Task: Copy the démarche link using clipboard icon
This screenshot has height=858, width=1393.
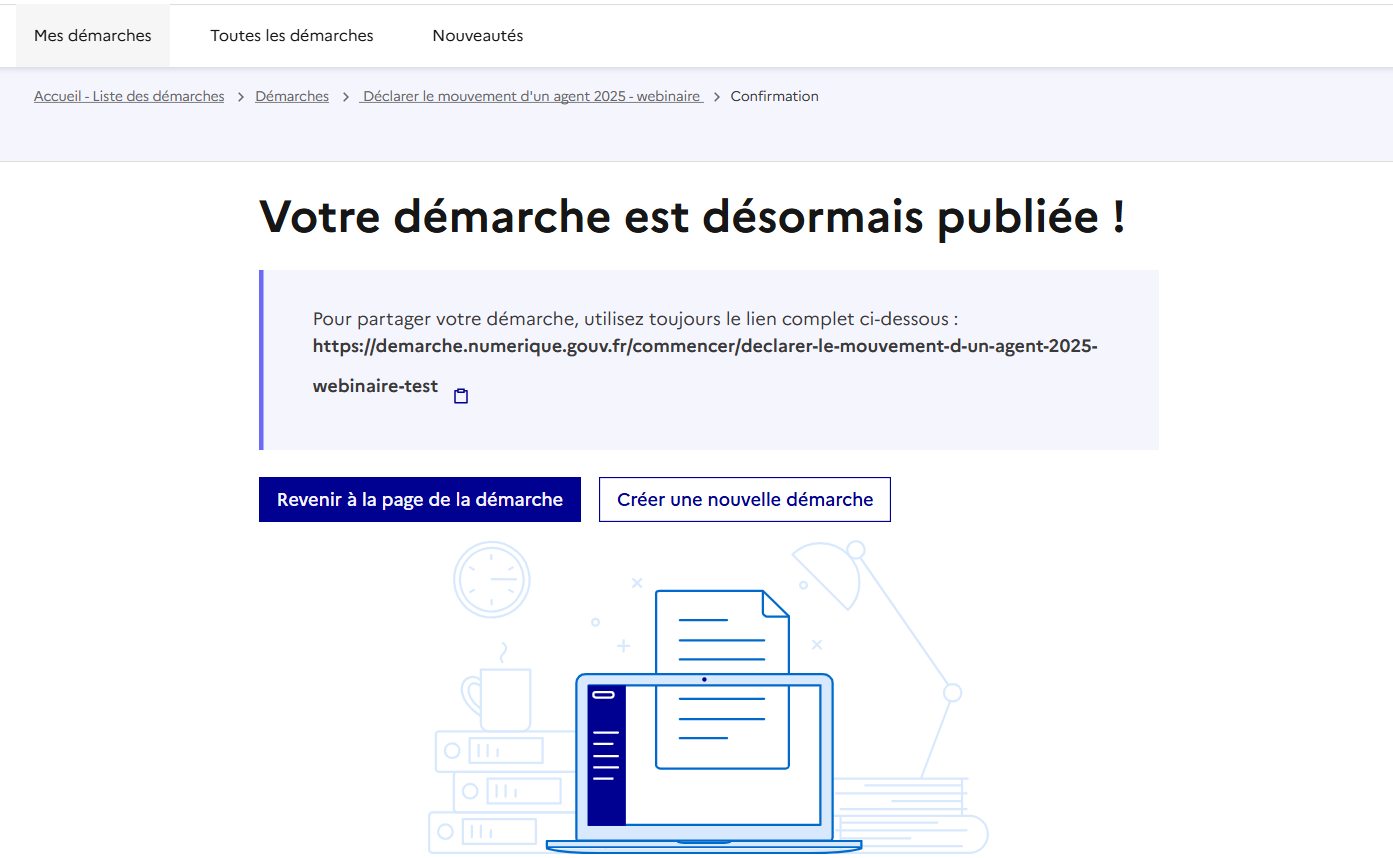Action: point(461,396)
